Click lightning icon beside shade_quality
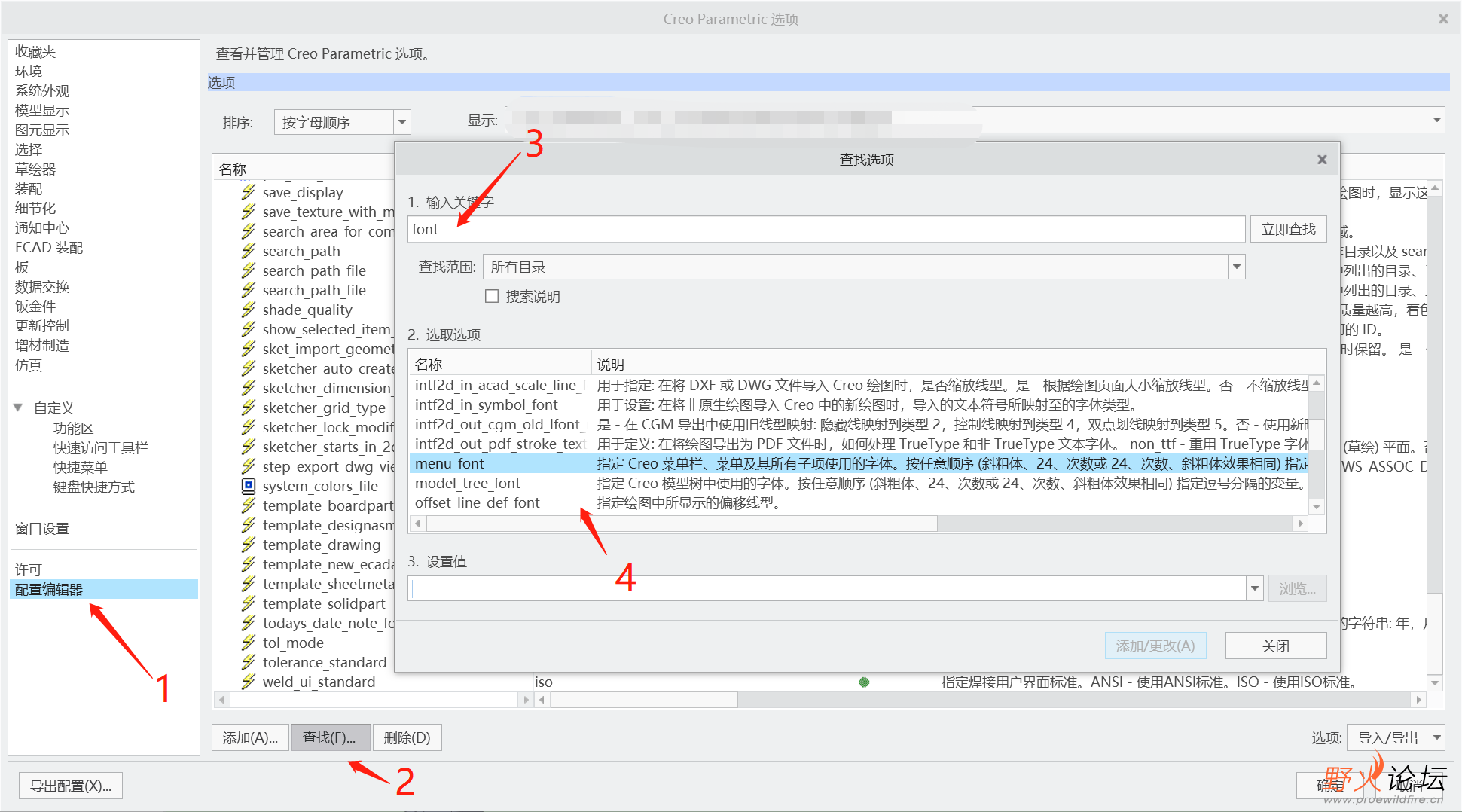 (249, 310)
